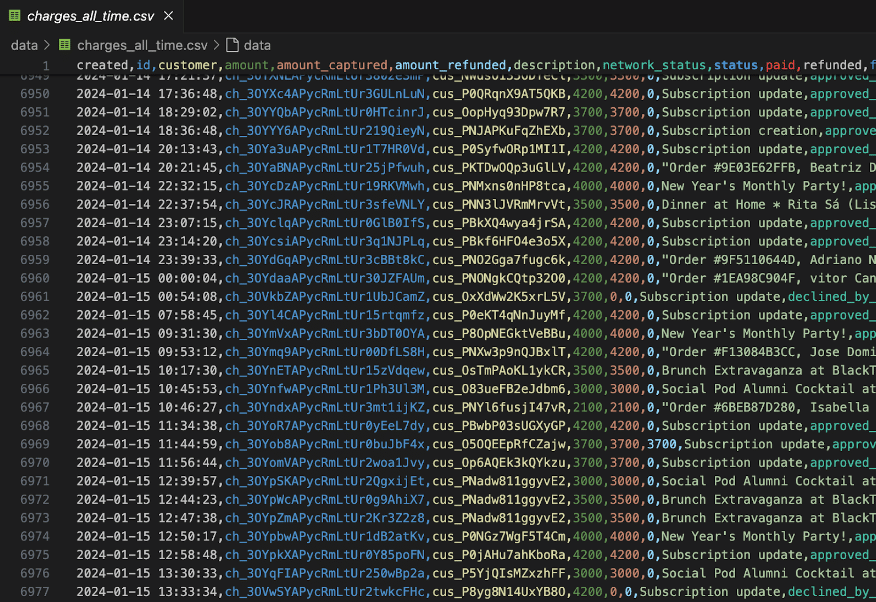Click line number 6977
This screenshot has height=602, width=876.
(35, 591)
